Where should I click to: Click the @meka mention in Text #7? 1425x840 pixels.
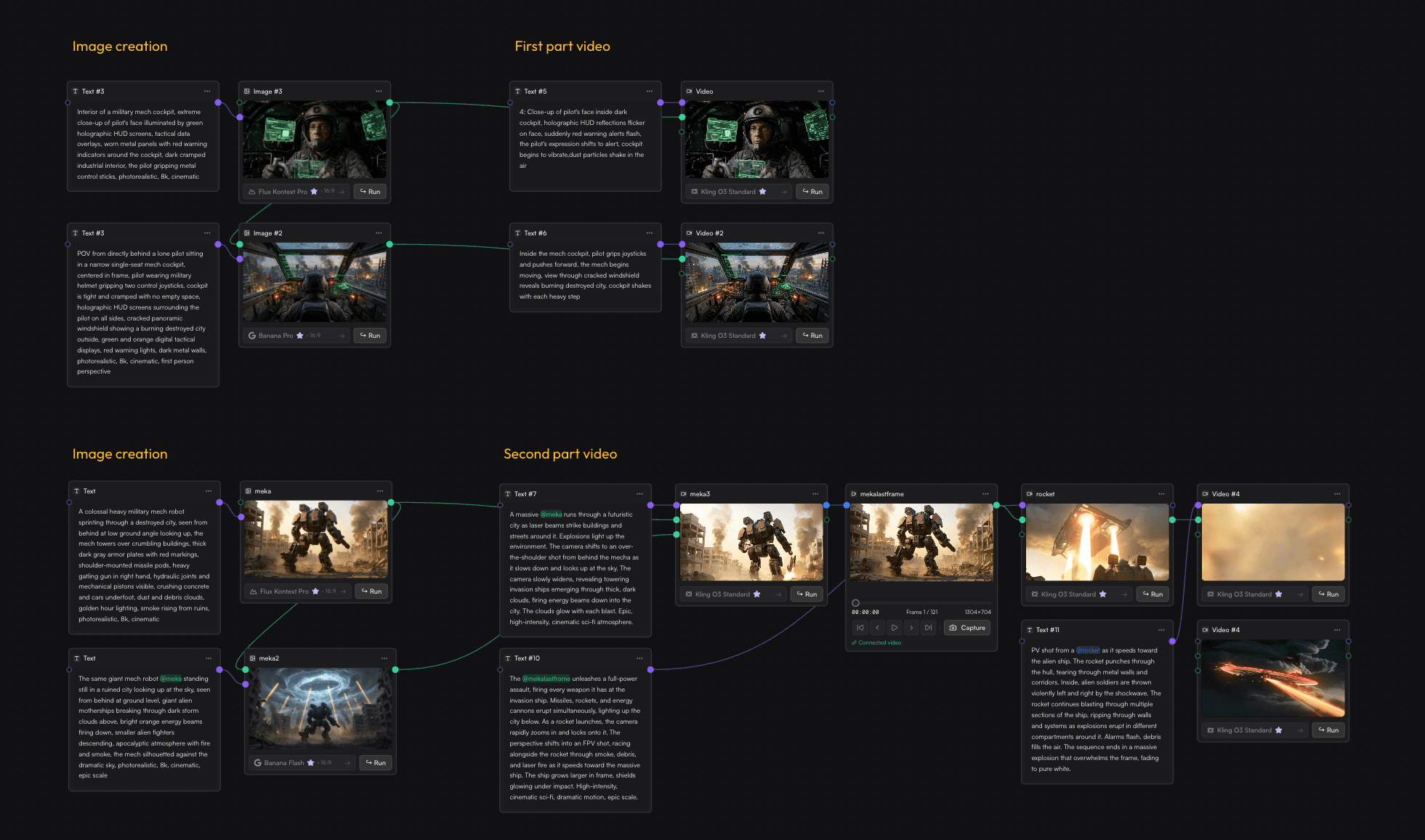pyautogui.click(x=551, y=514)
